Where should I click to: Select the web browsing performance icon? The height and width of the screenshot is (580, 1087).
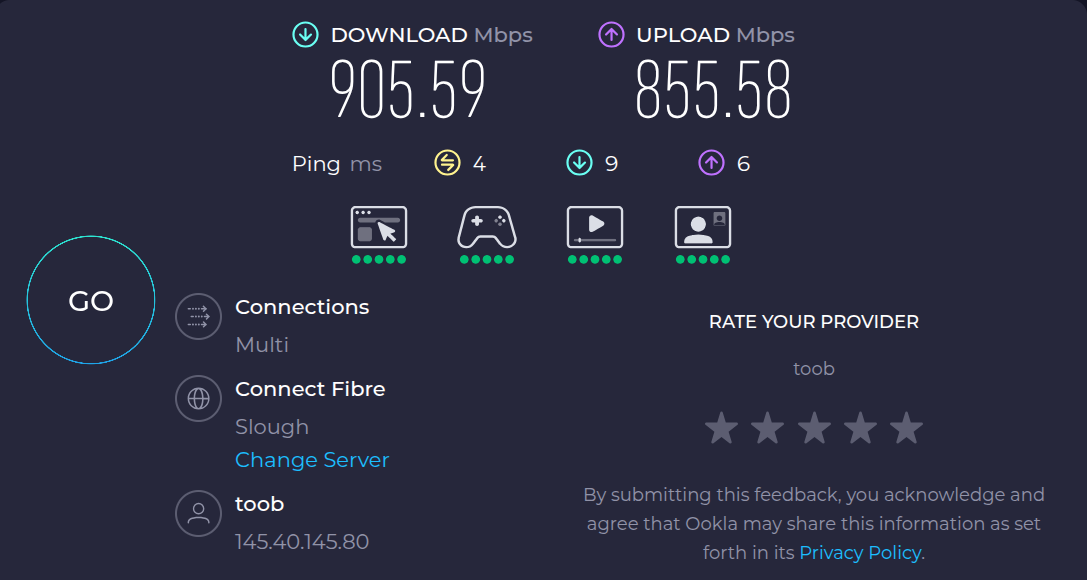pyautogui.click(x=379, y=227)
